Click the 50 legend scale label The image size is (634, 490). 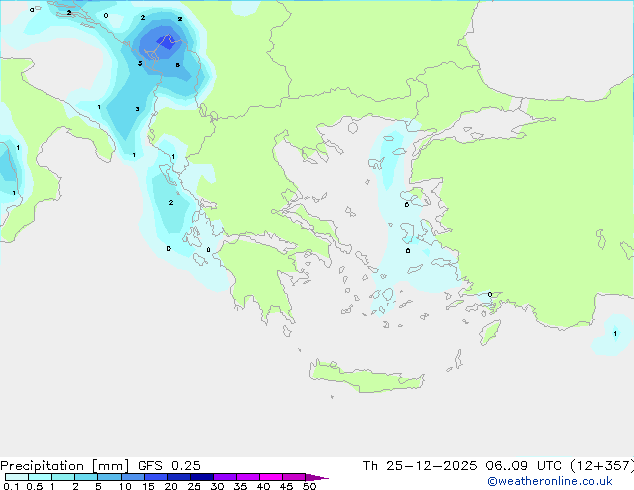[x=309, y=486]
